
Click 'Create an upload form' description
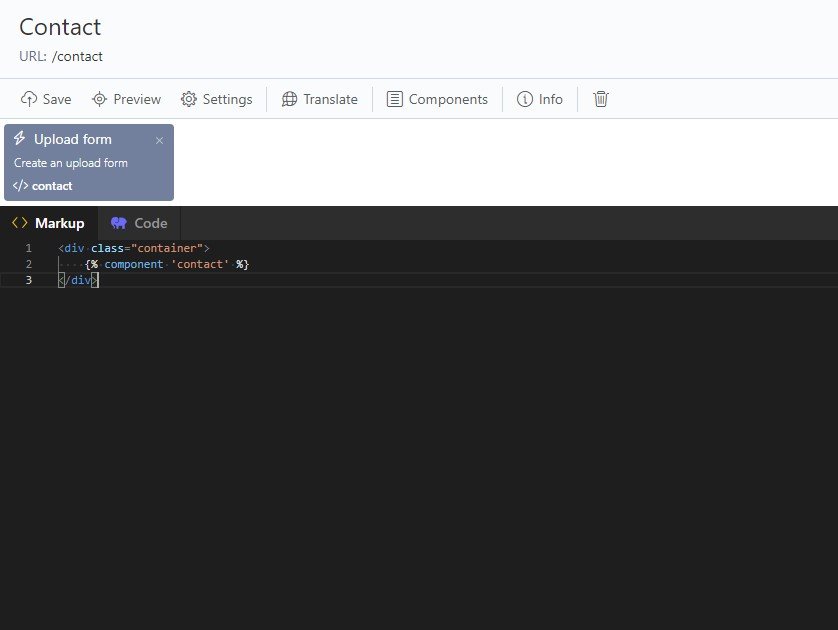[x=71, y=163]
